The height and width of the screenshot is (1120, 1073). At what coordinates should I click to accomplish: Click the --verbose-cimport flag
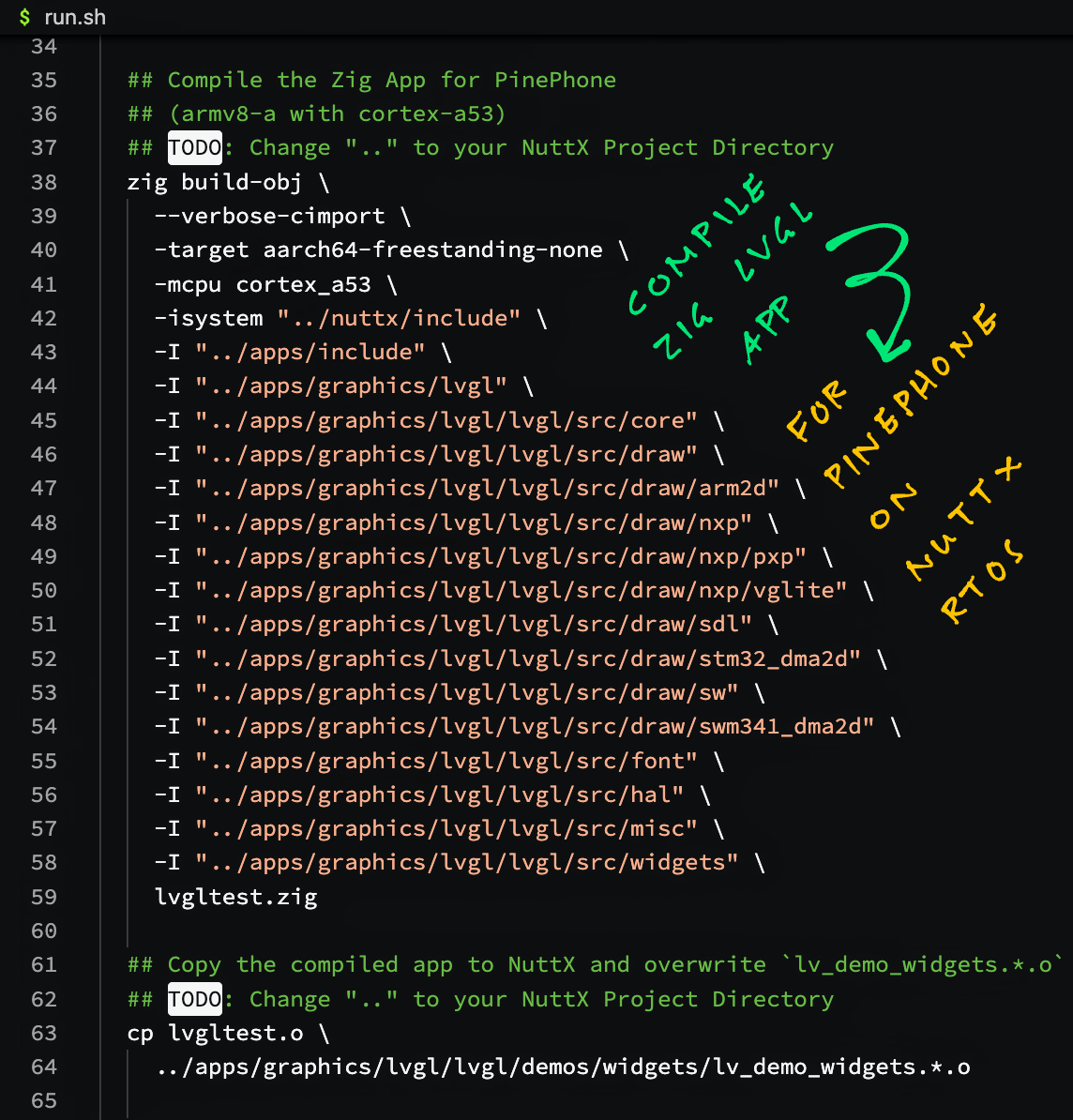coord(269,216)
